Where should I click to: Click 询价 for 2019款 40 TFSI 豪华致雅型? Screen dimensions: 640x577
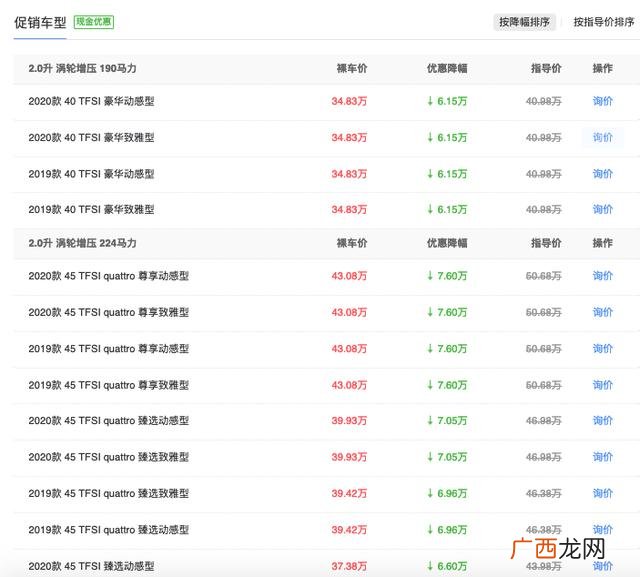coord(602,209)
